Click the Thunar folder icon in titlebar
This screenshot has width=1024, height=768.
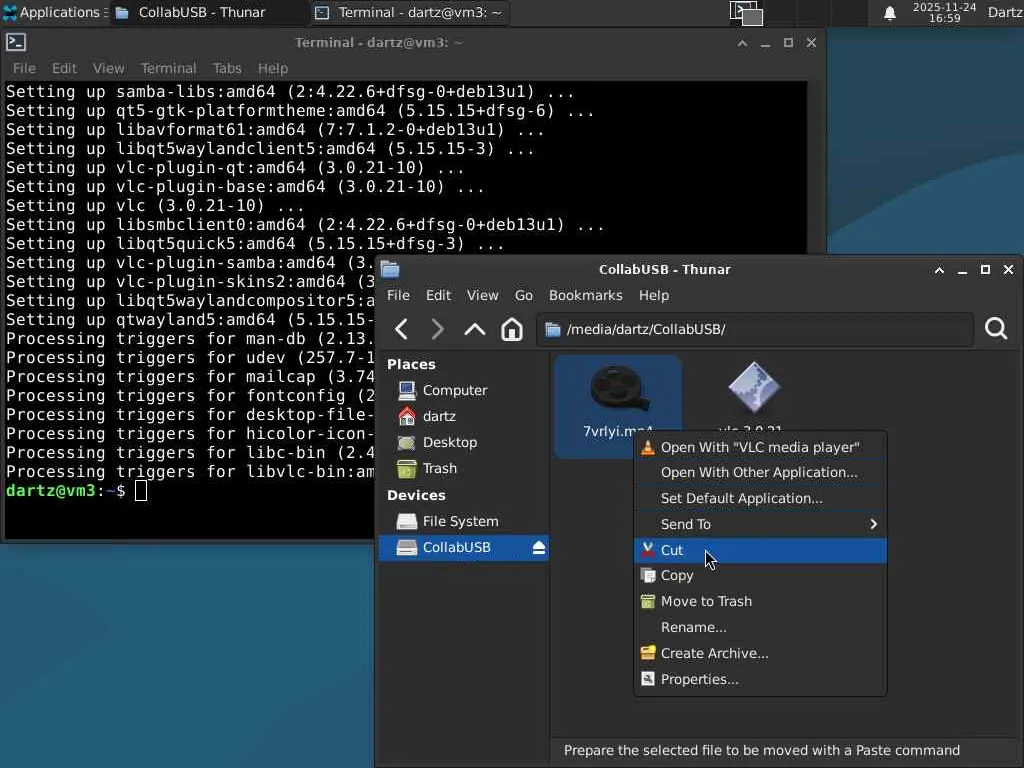tap(390, 270)
